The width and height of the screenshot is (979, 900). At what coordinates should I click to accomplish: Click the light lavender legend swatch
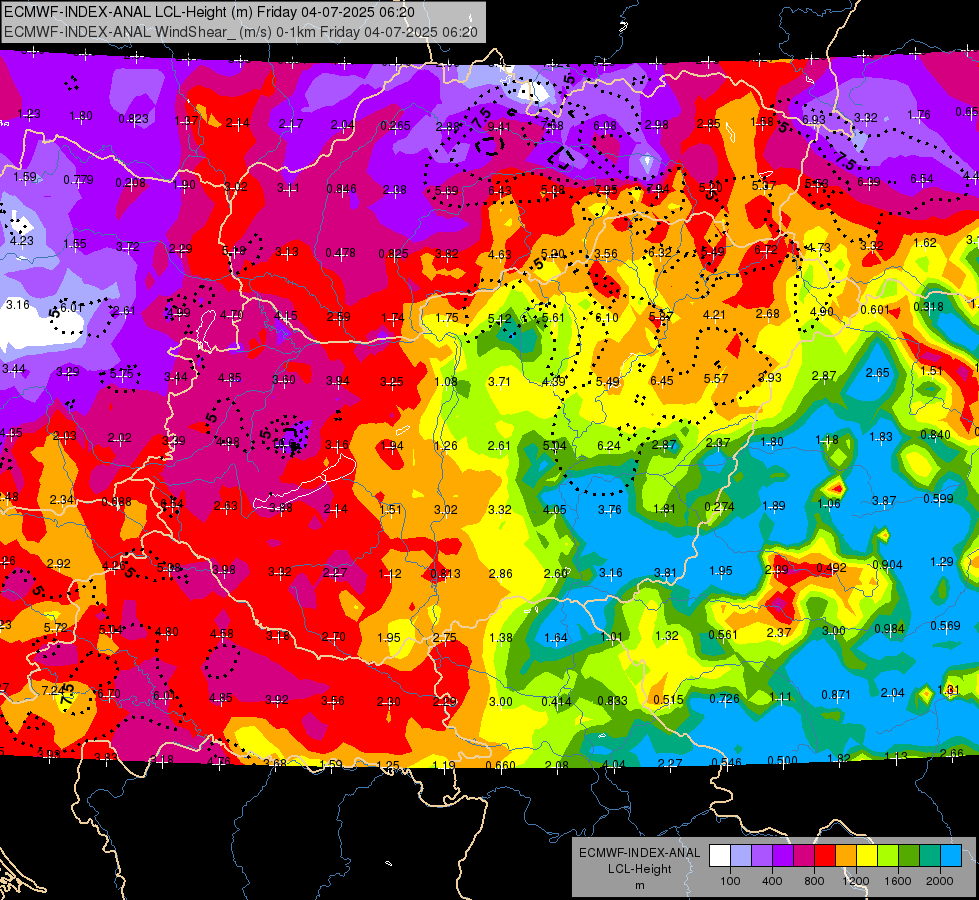coord(741,856)
